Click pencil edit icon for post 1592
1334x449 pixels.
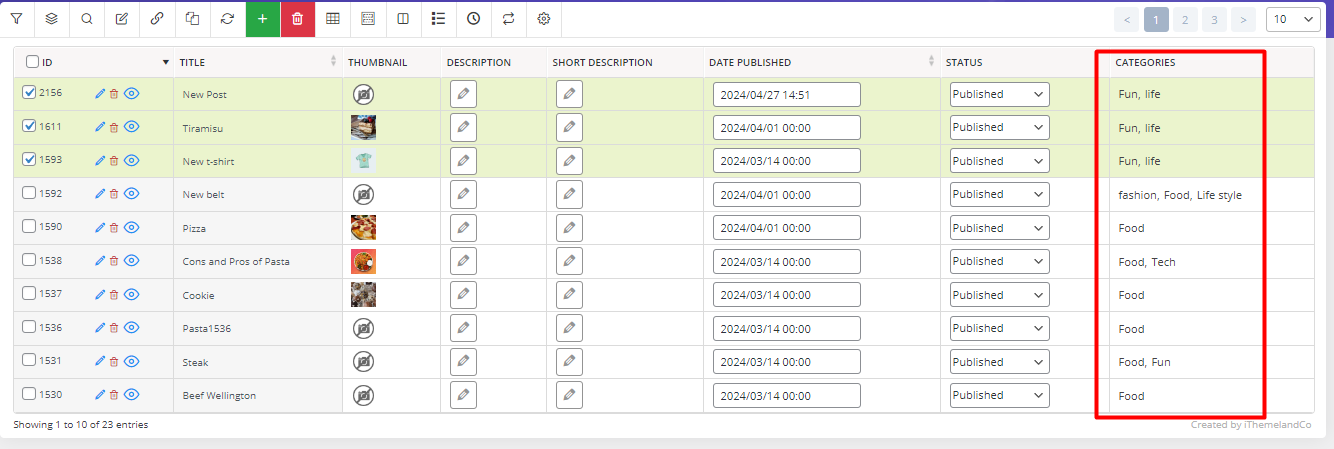coord(100,194)
